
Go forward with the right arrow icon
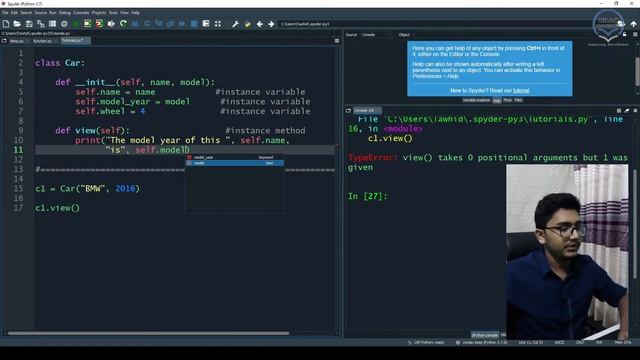pos(271,24)
